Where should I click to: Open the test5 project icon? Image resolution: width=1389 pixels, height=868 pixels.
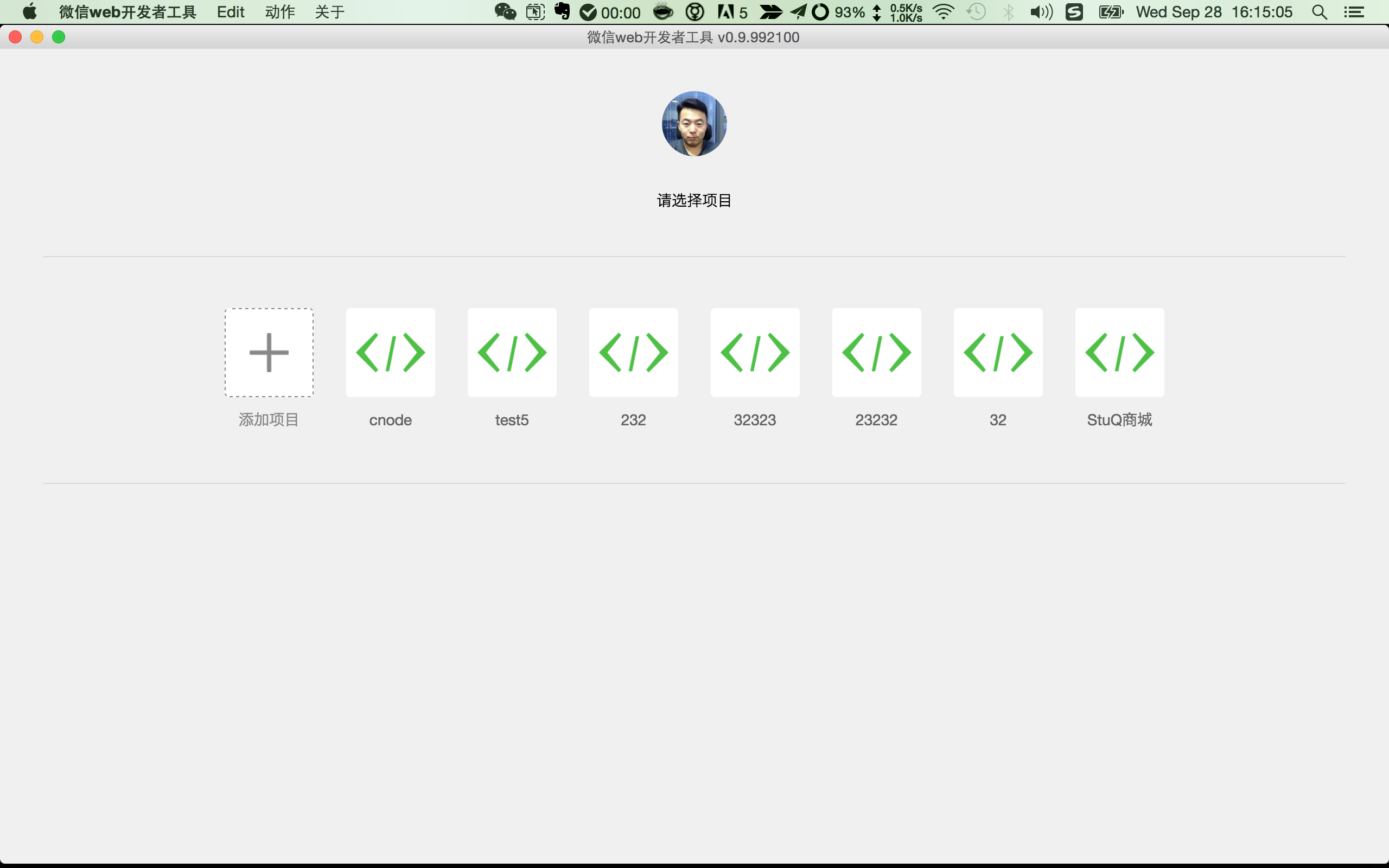(x=512, y=353)
